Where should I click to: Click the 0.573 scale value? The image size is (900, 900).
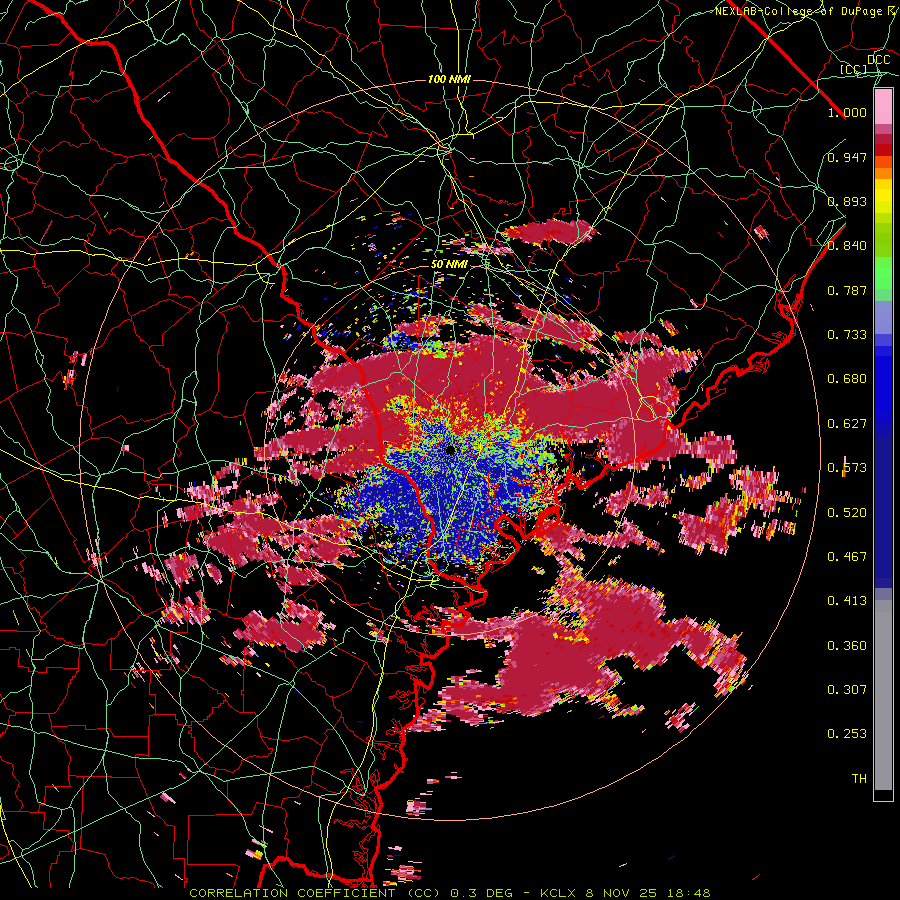847,468
